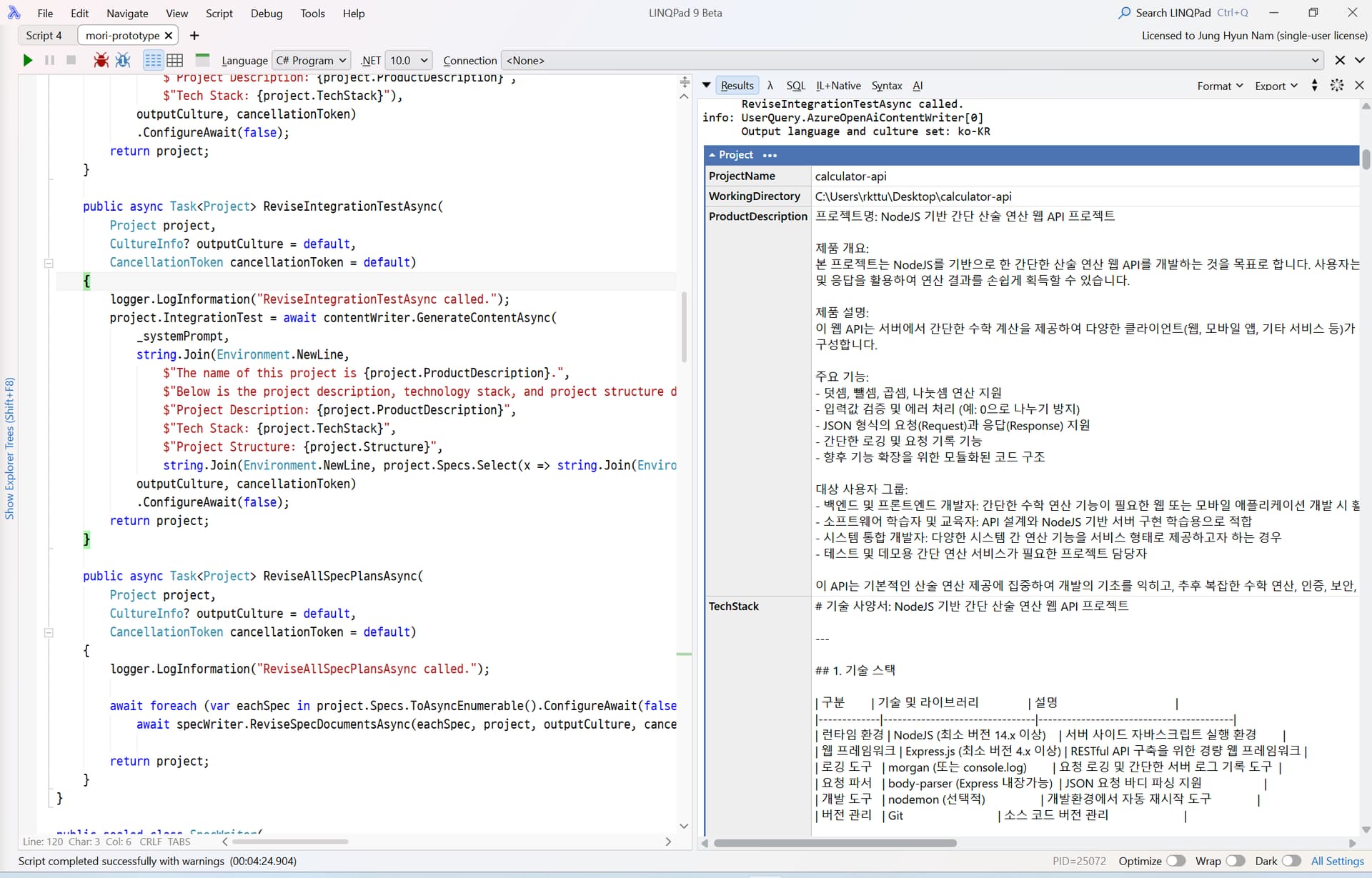This screenshot has width=1372, height=878.
Task: Click the up-down arrows results toggle icon
Action: point(1314,85)
